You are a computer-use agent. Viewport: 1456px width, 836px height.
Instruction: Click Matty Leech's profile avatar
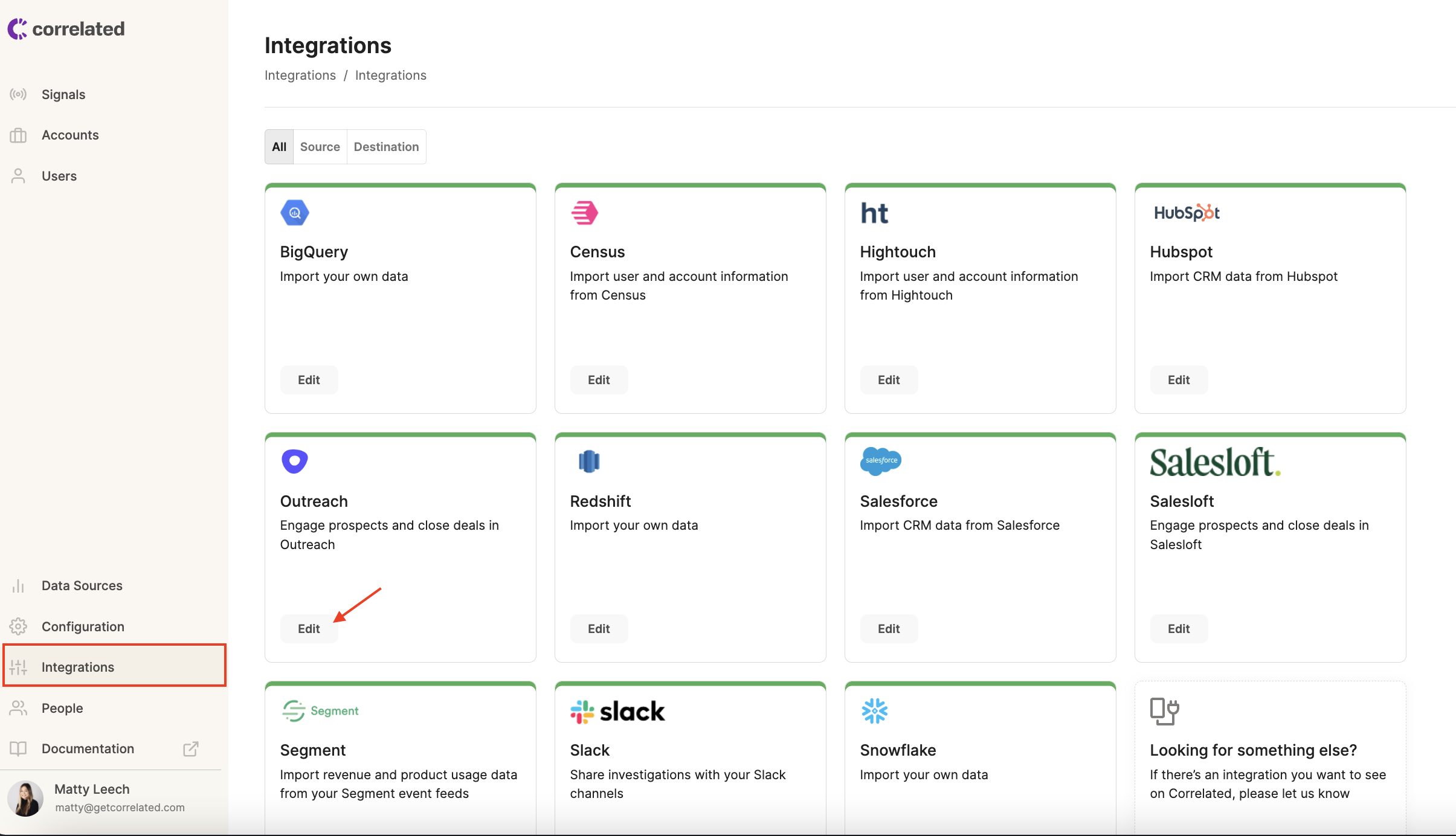click(25, 798)
